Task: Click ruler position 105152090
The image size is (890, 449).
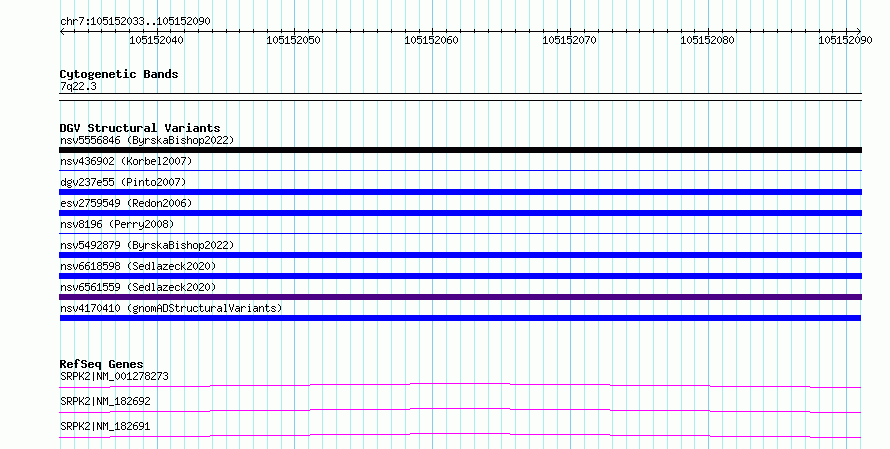Action: pyautogui.click(x=845, y=40)
